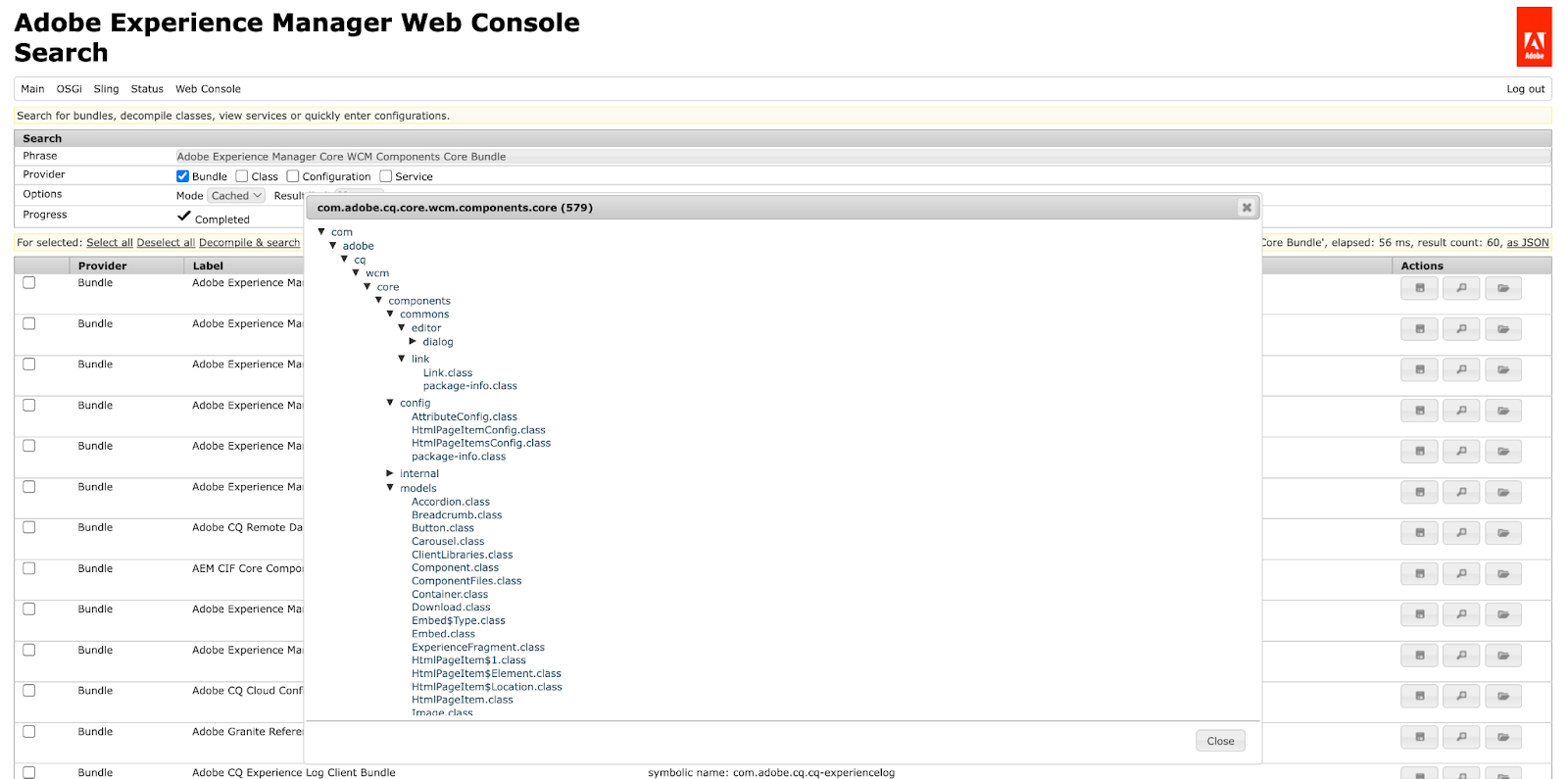Viewport: 1568px width, 779px height.
Task: Open results as JSON link
Action: pyautogui.click(x=1528, y=243)
